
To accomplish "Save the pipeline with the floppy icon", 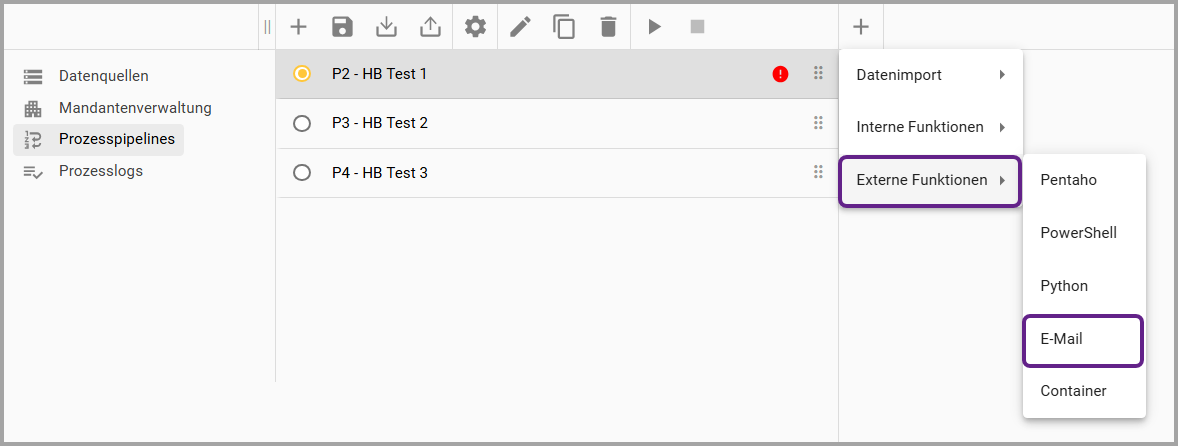I will click(x=342, y=27).
